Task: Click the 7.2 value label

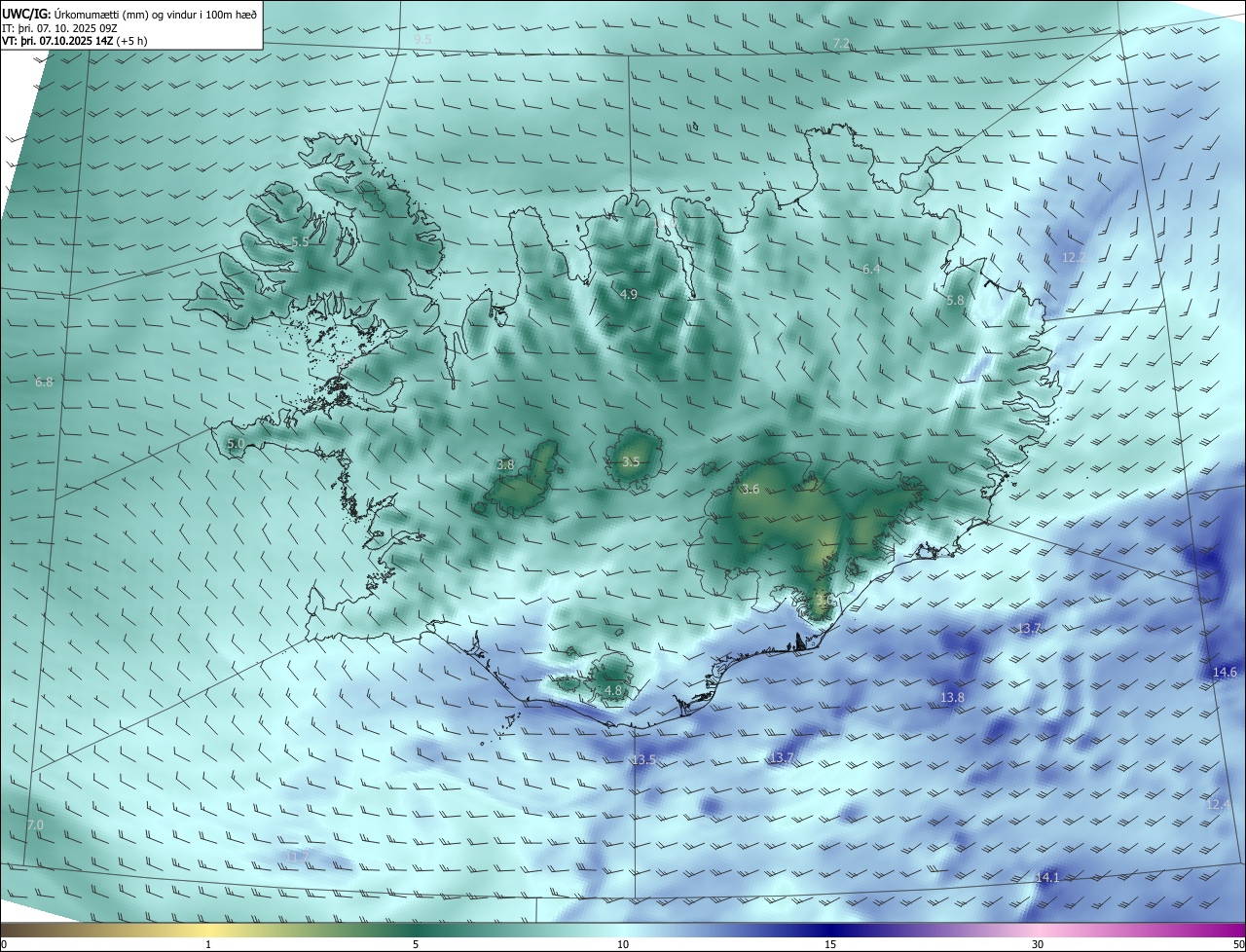Action: [x=842, y=43]
